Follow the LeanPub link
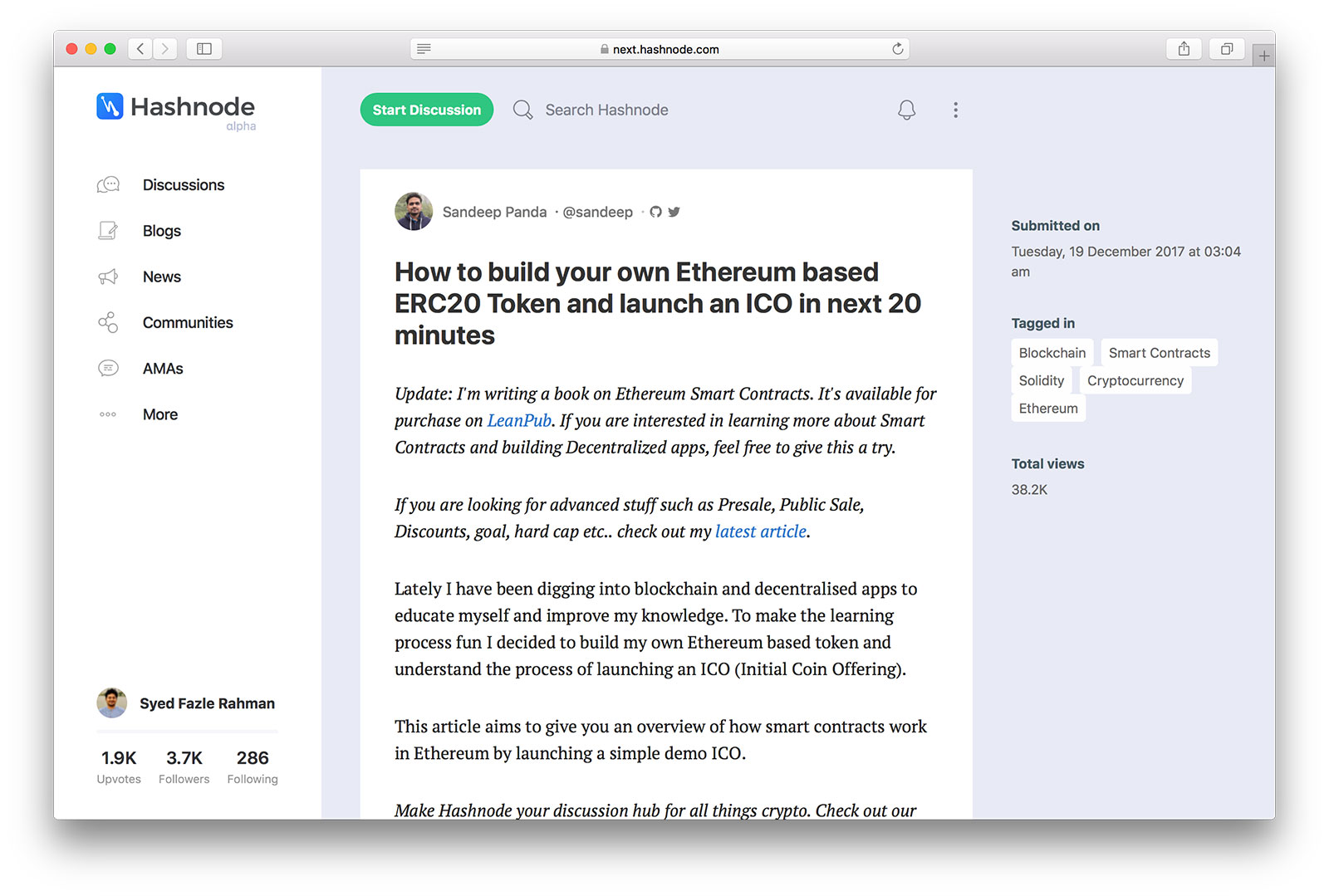Viewport: 1329px width, 896px height. (x=519, y=421)
